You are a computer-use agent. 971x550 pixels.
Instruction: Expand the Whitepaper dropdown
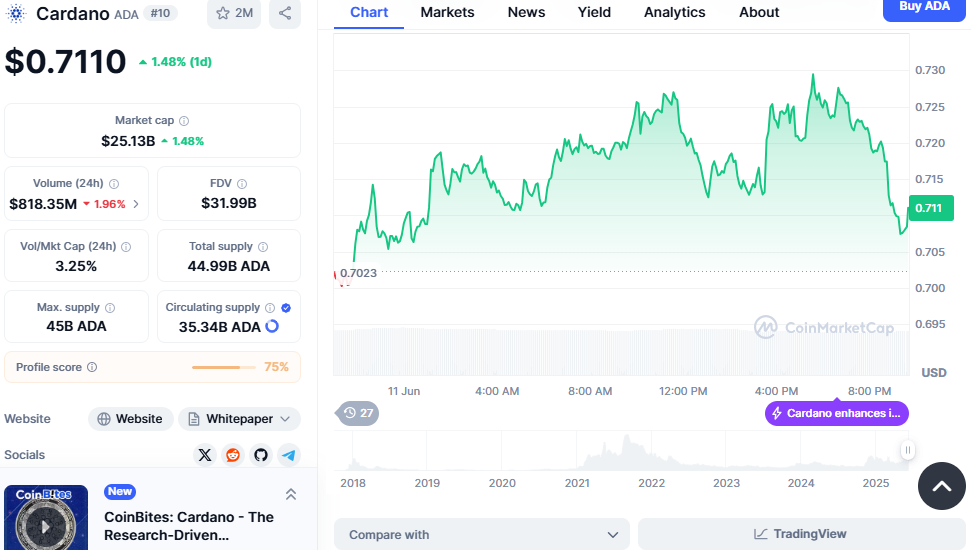pyautogui.click(x=240, y=419)
